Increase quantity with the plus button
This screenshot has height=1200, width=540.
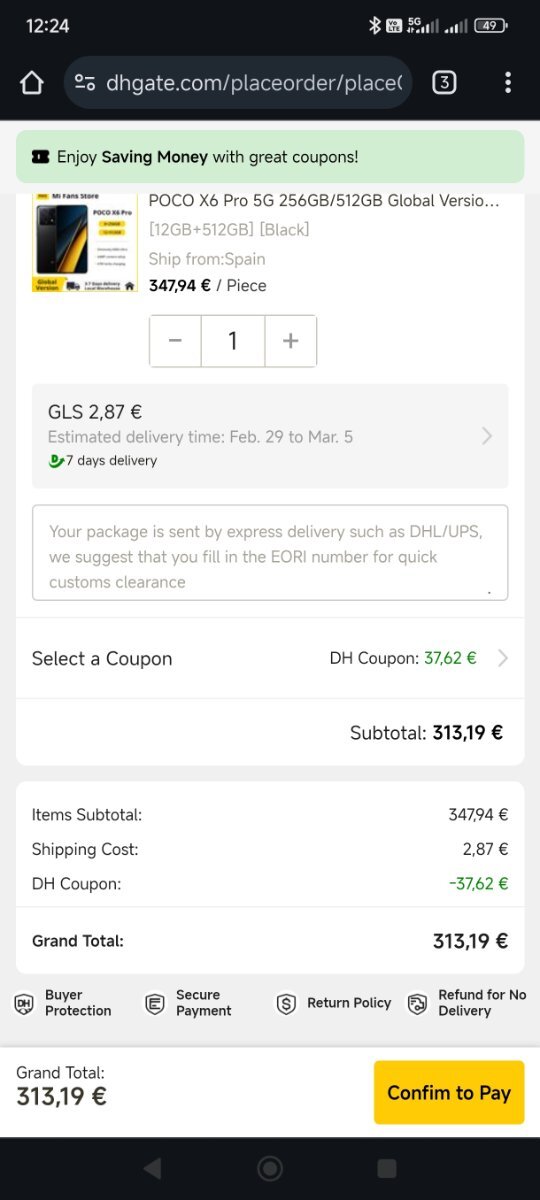pos(291,341)
